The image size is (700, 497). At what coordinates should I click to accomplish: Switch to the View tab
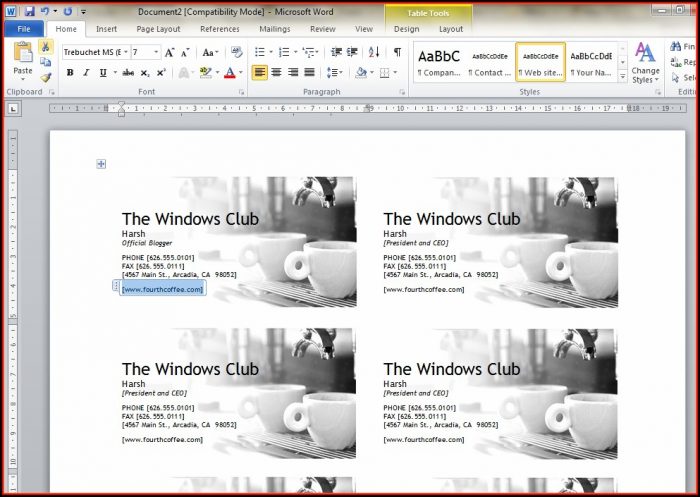(364, 29)
